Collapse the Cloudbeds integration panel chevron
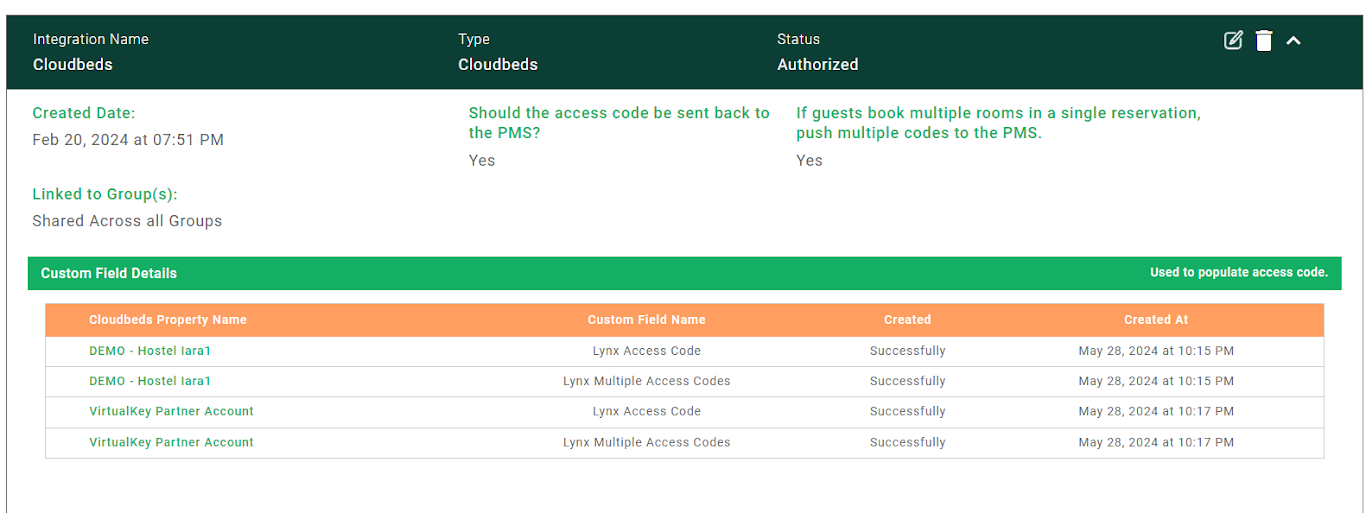The image size is (1366, 513). coord(1293,41)
